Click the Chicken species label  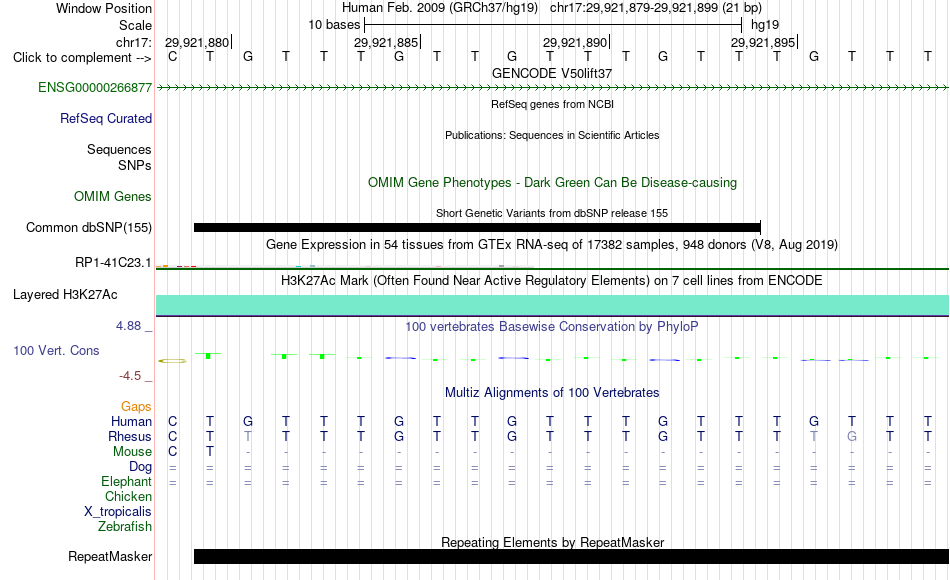[x=128, y=497]
